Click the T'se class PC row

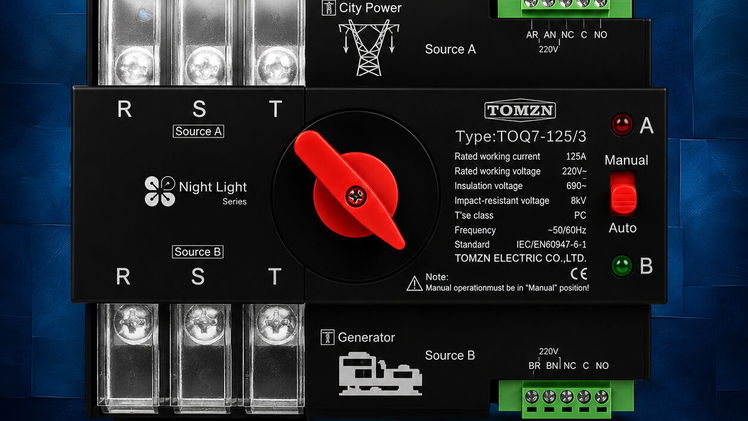(x=520, y=216)
